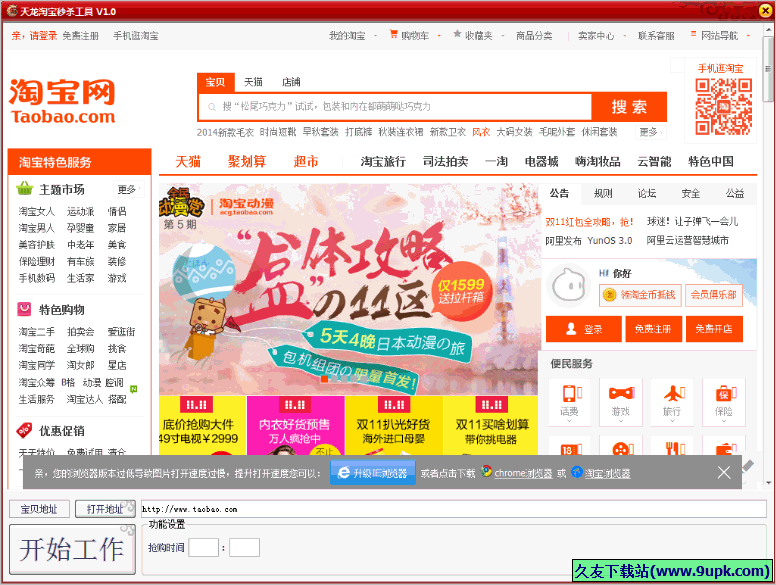Click the orange 搜索 button
Screen dimensions: 776x585
click(x=629, y=107)
